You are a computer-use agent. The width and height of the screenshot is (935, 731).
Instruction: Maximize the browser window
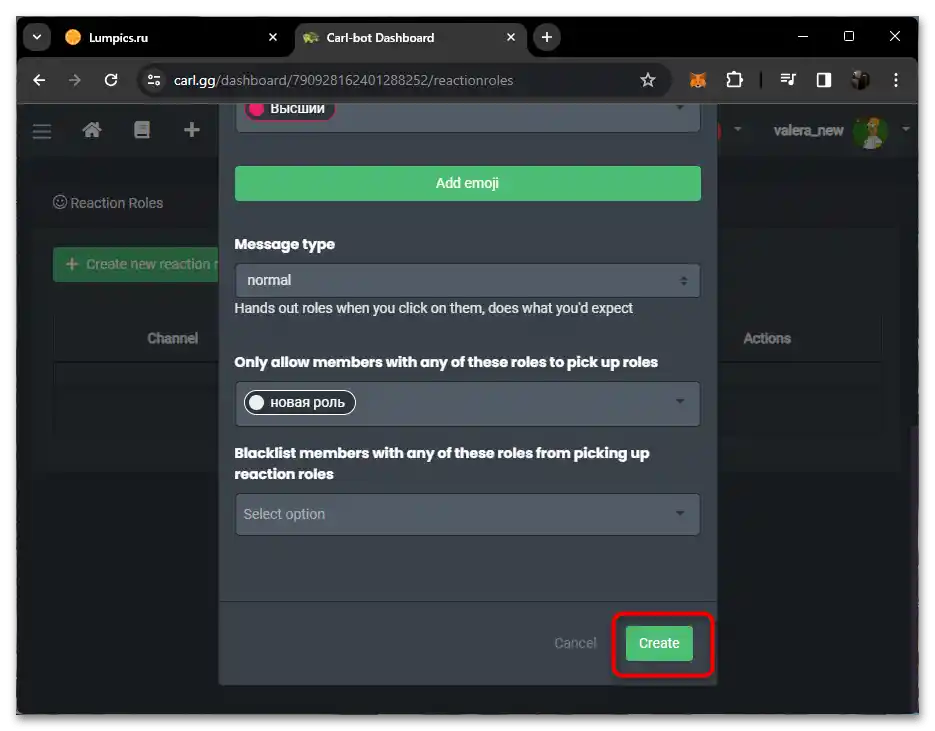[x=849, y=36]
